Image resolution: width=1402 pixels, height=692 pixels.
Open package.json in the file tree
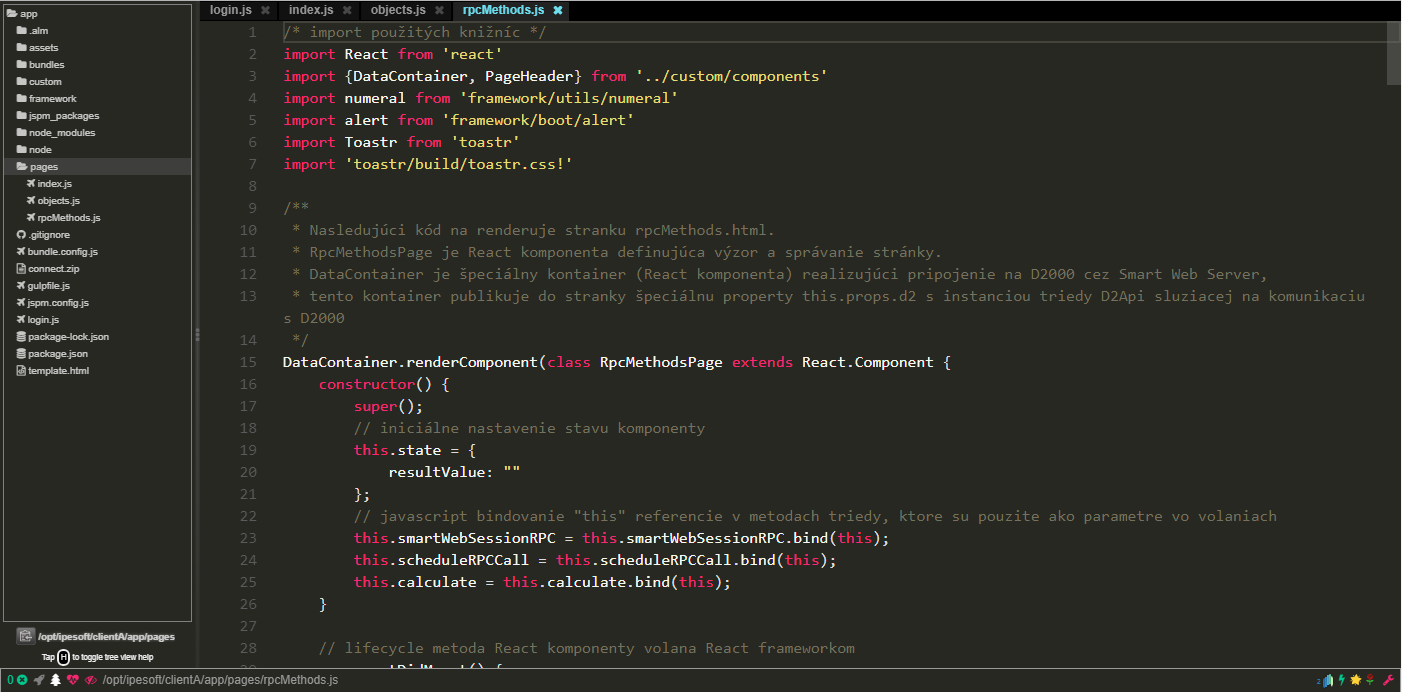pyautogui.click(x=57, y=354)
